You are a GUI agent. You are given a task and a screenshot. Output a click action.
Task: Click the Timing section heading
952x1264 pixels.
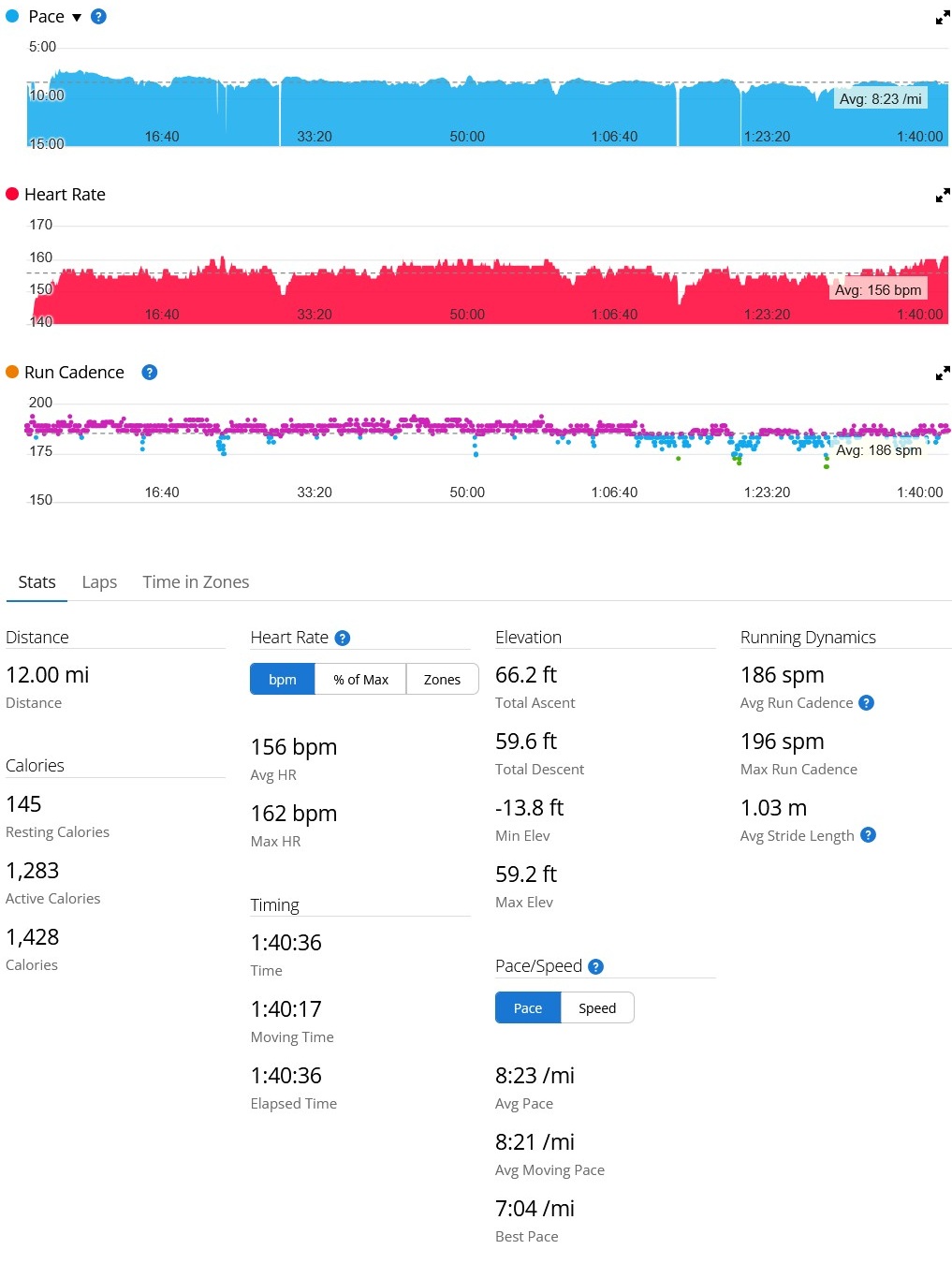point(275,905)
